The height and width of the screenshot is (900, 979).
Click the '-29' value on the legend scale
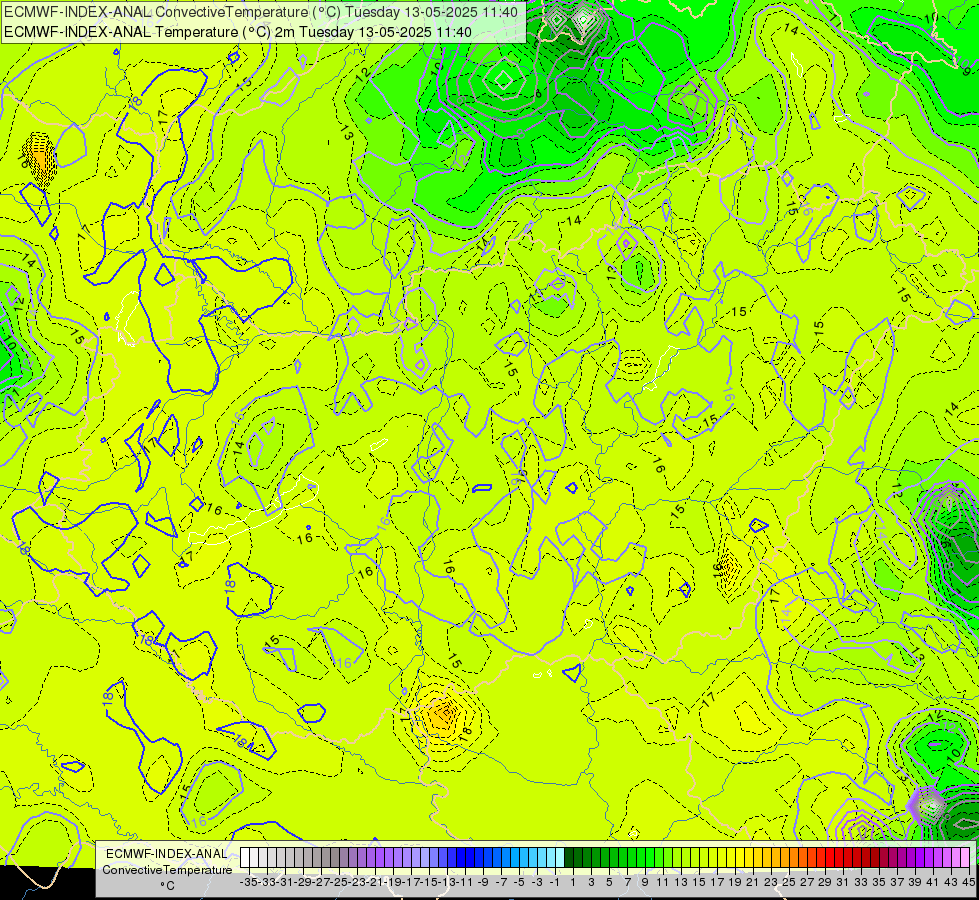303,882
